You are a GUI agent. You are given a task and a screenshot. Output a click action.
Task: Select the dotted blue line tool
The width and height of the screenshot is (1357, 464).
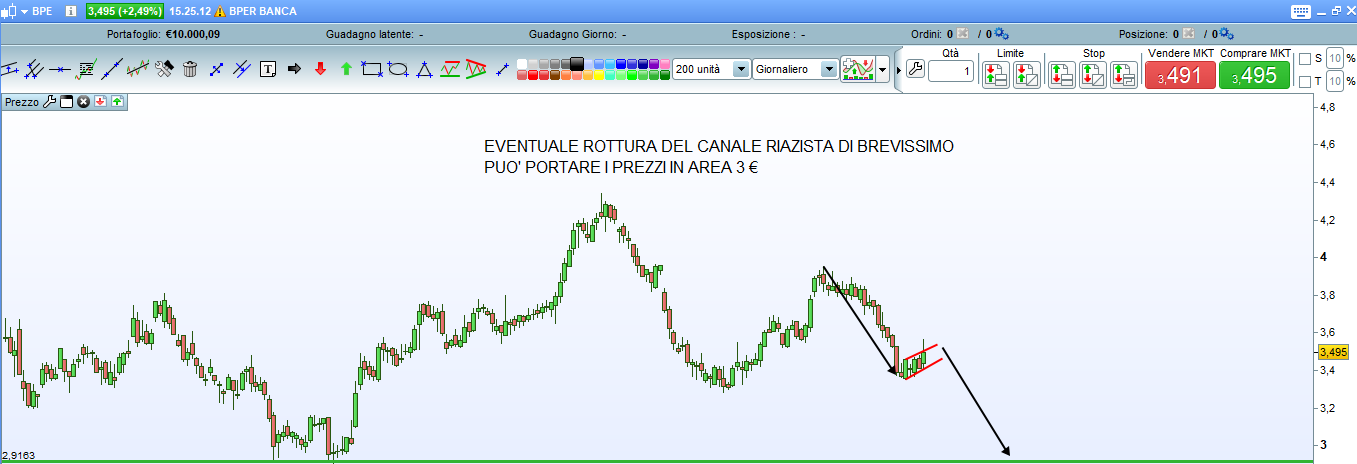[215, 69]
